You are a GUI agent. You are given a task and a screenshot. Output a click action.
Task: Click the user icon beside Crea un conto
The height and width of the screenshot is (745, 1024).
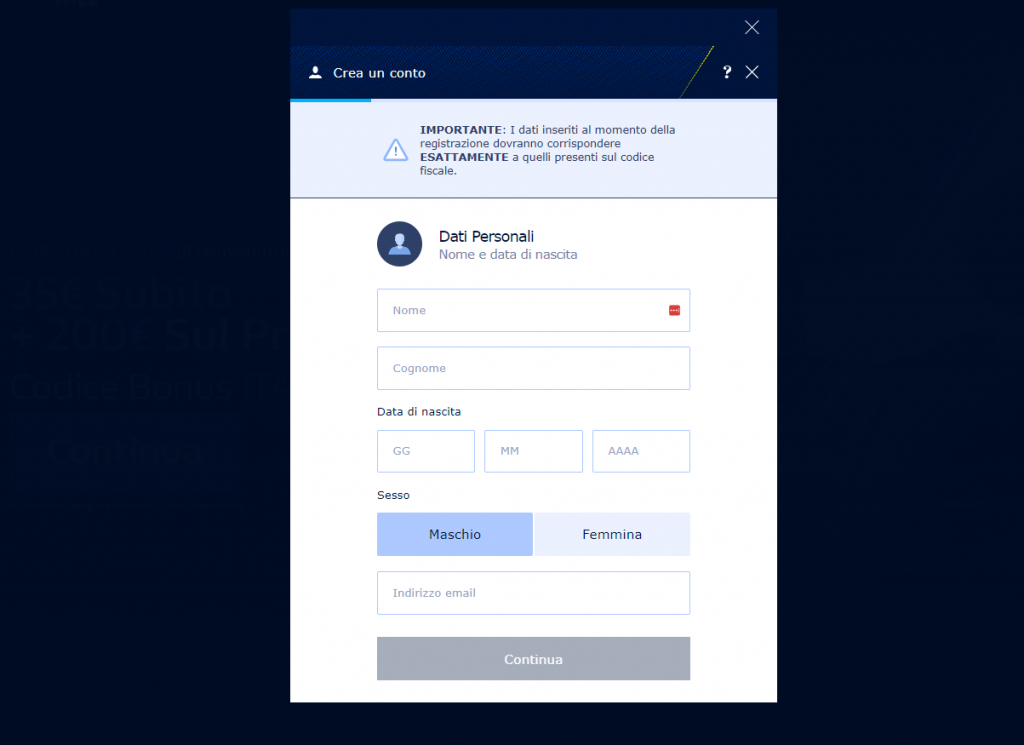coord(315,72)
